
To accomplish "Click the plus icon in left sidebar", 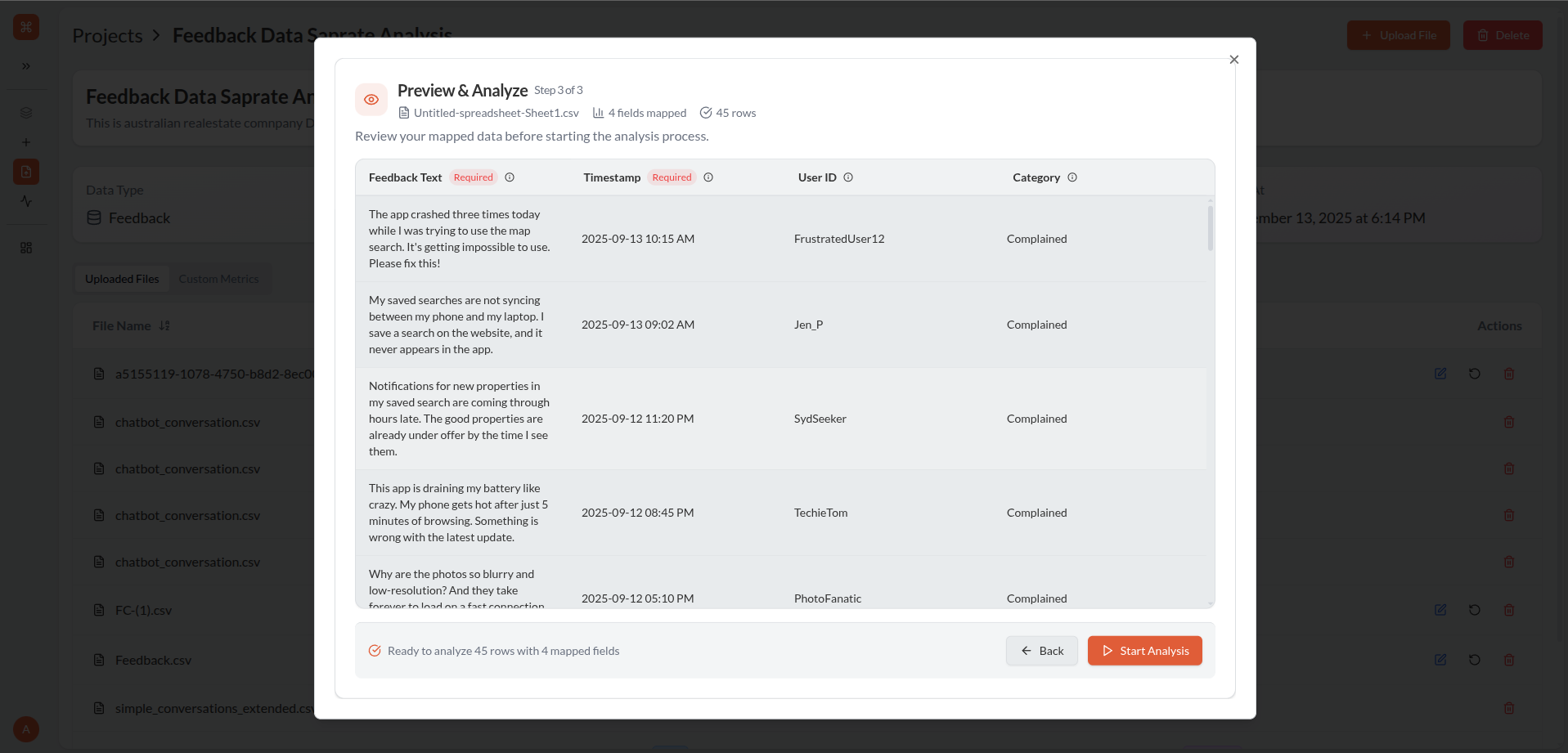I will (x=26, y=142).
